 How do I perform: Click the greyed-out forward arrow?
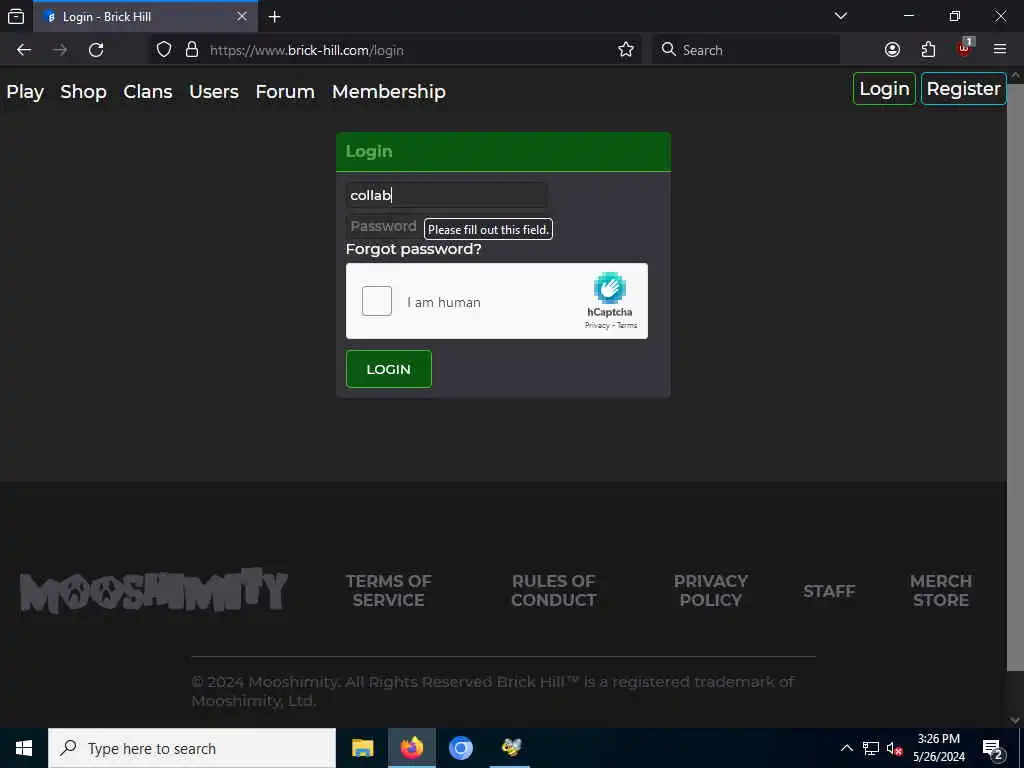[x=60, y=50]
